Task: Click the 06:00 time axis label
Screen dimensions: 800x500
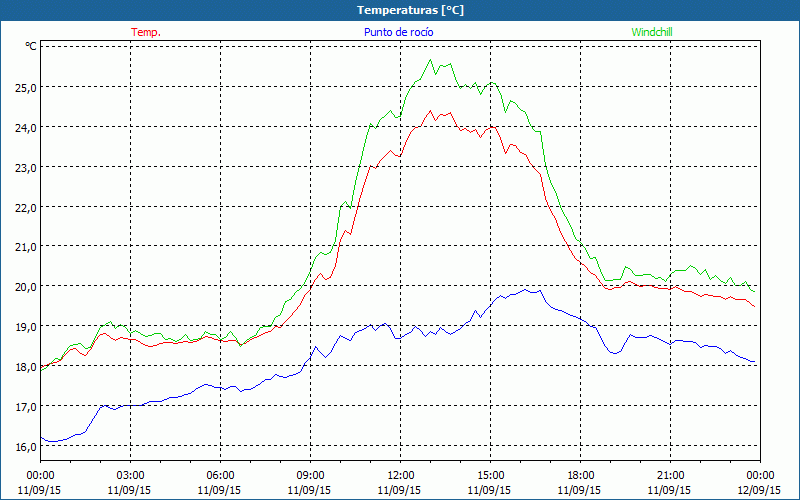Action: pyautogui.click(x=220, y=476)
